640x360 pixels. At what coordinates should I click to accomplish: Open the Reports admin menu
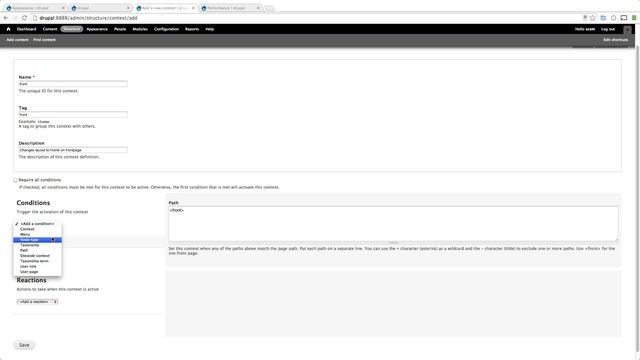192,29
